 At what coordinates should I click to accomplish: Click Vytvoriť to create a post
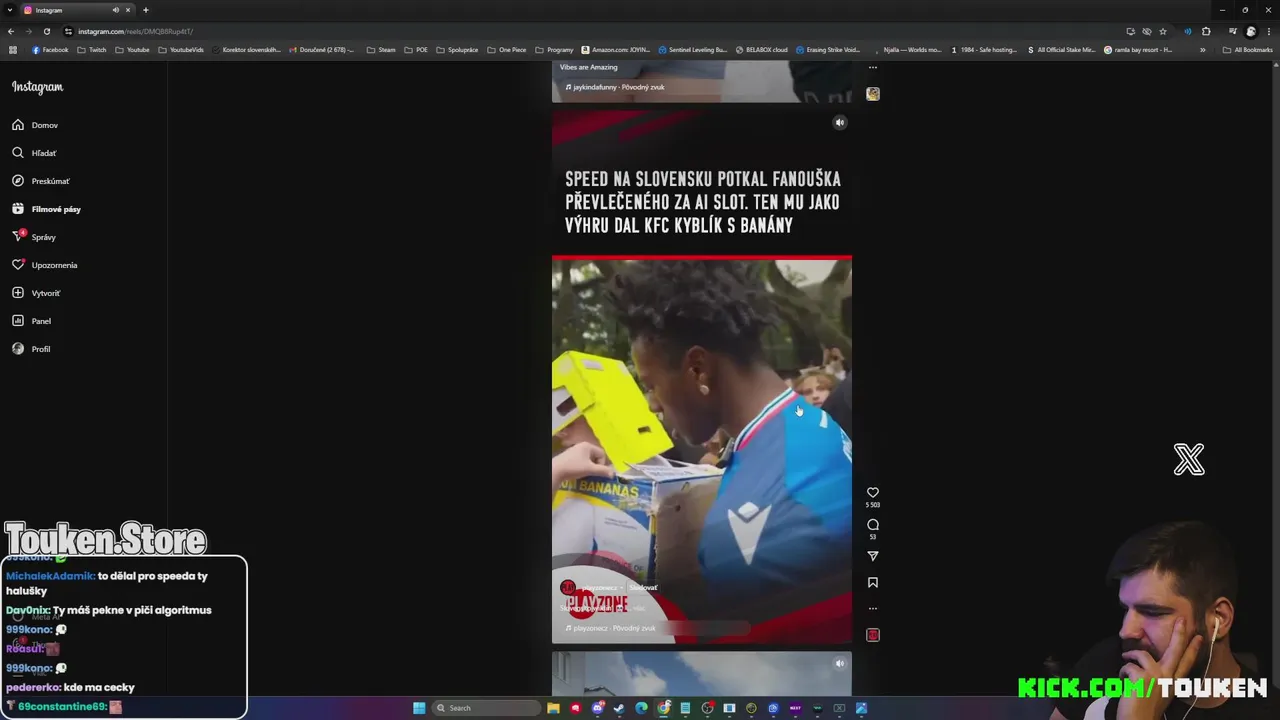pyautogui.click(x=36, y=293)
